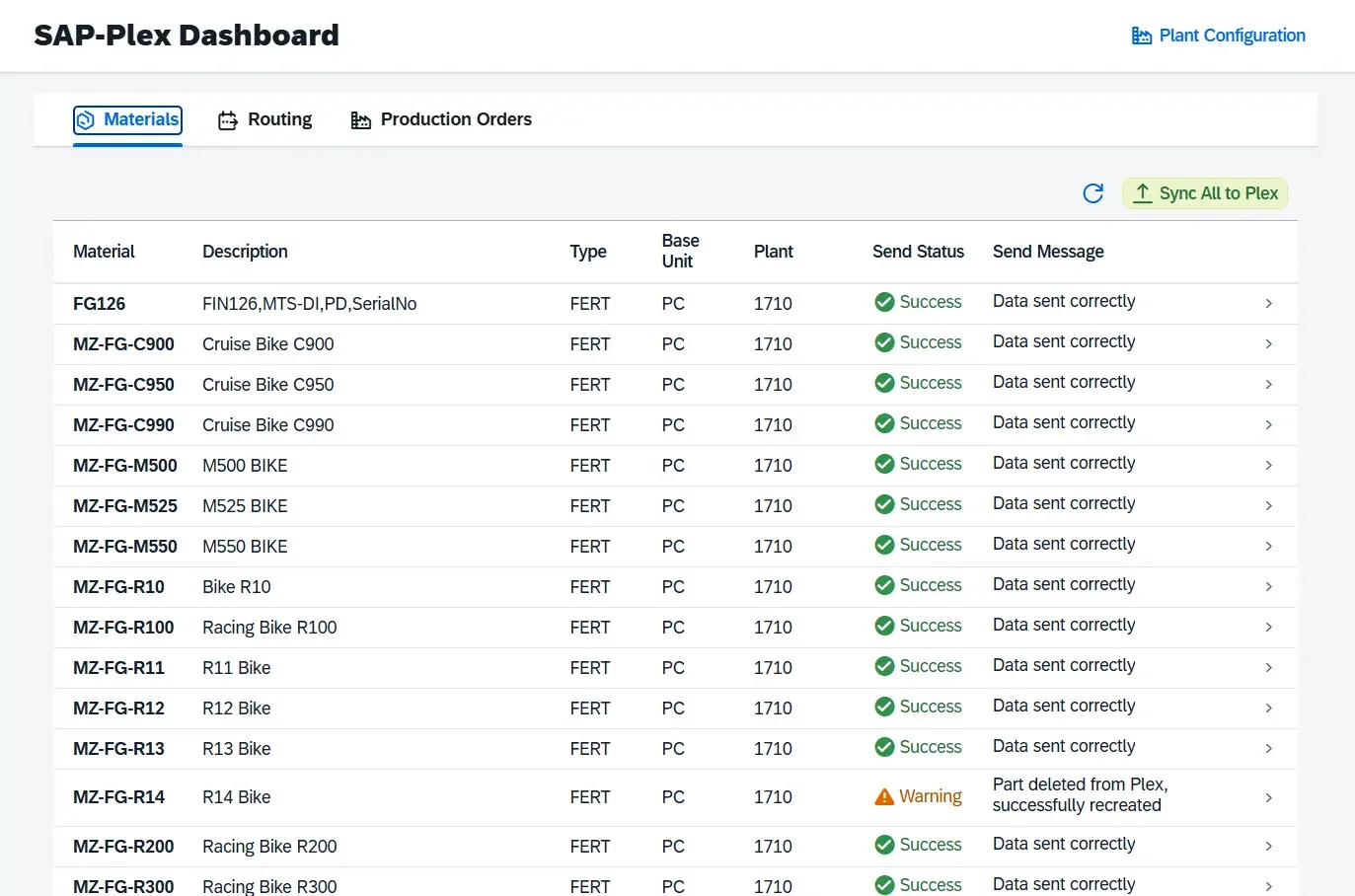Expand the detail chevron for MZ-FG-R14

[x=1269, y=797]
